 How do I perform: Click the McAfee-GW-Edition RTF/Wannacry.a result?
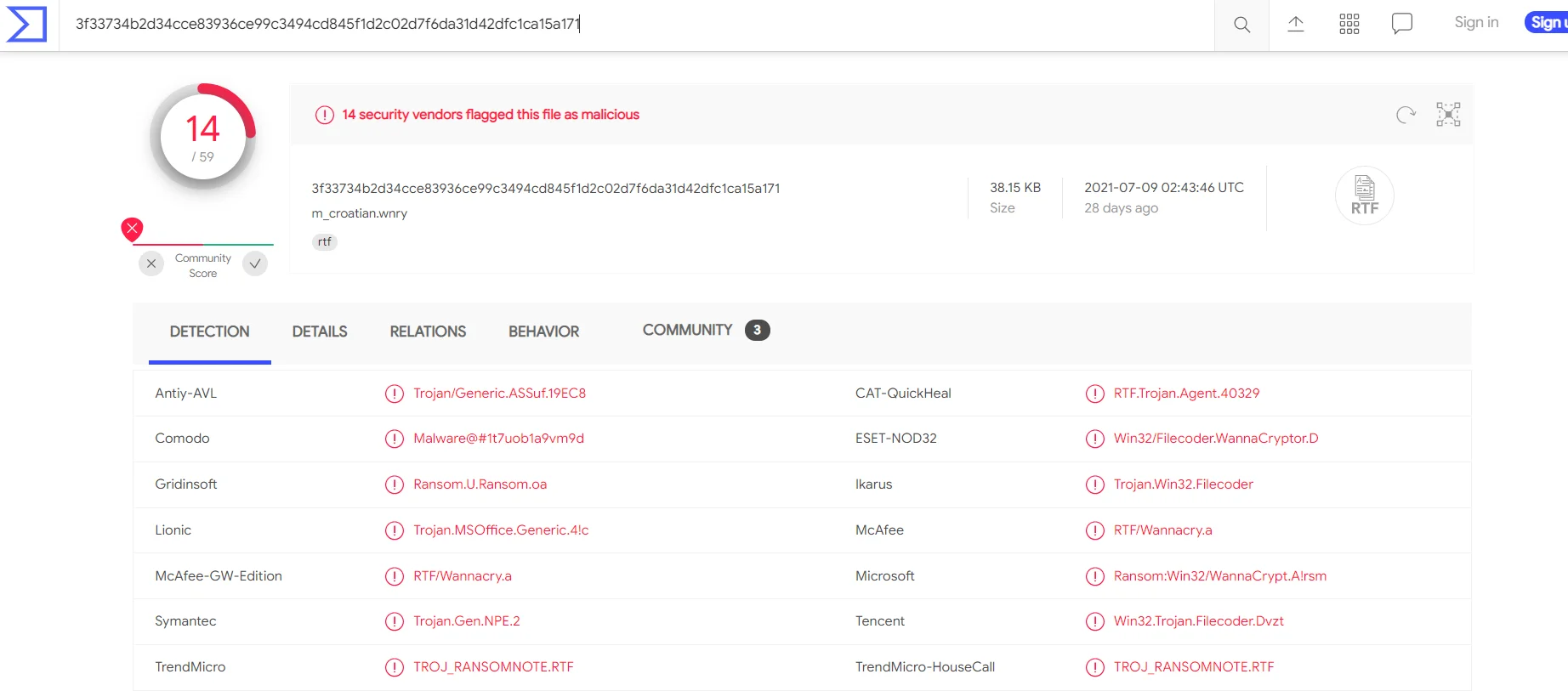[x=463, y=576]
